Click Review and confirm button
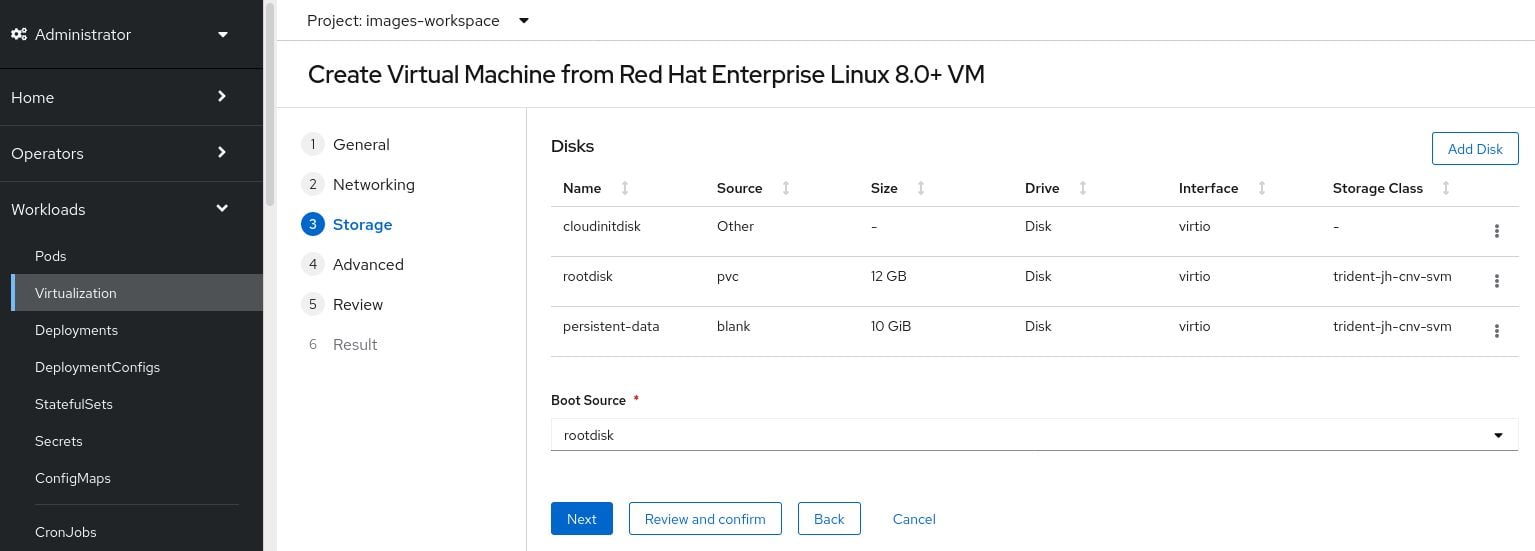This screenshot has height=551, width=1535. (x=705, y=519)
